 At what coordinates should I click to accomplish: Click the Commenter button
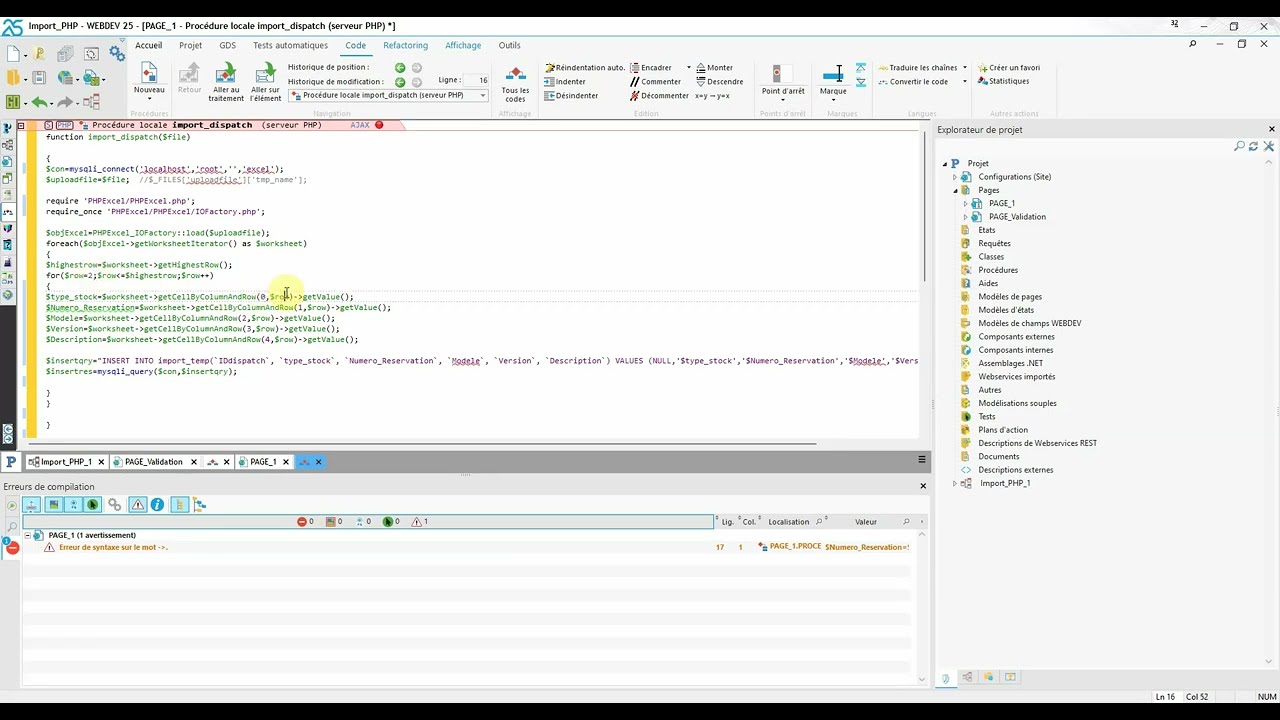point(655,82)
